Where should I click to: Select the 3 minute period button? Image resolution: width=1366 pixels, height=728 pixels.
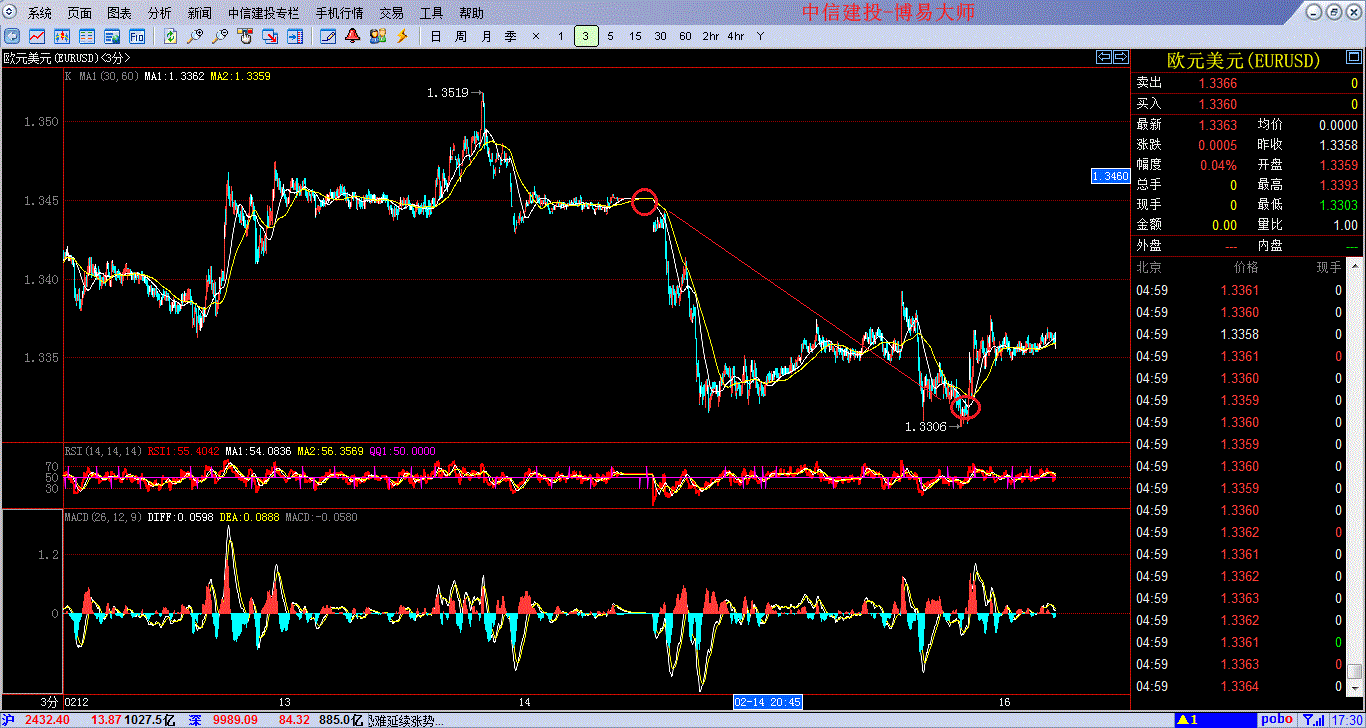(586, 36)
